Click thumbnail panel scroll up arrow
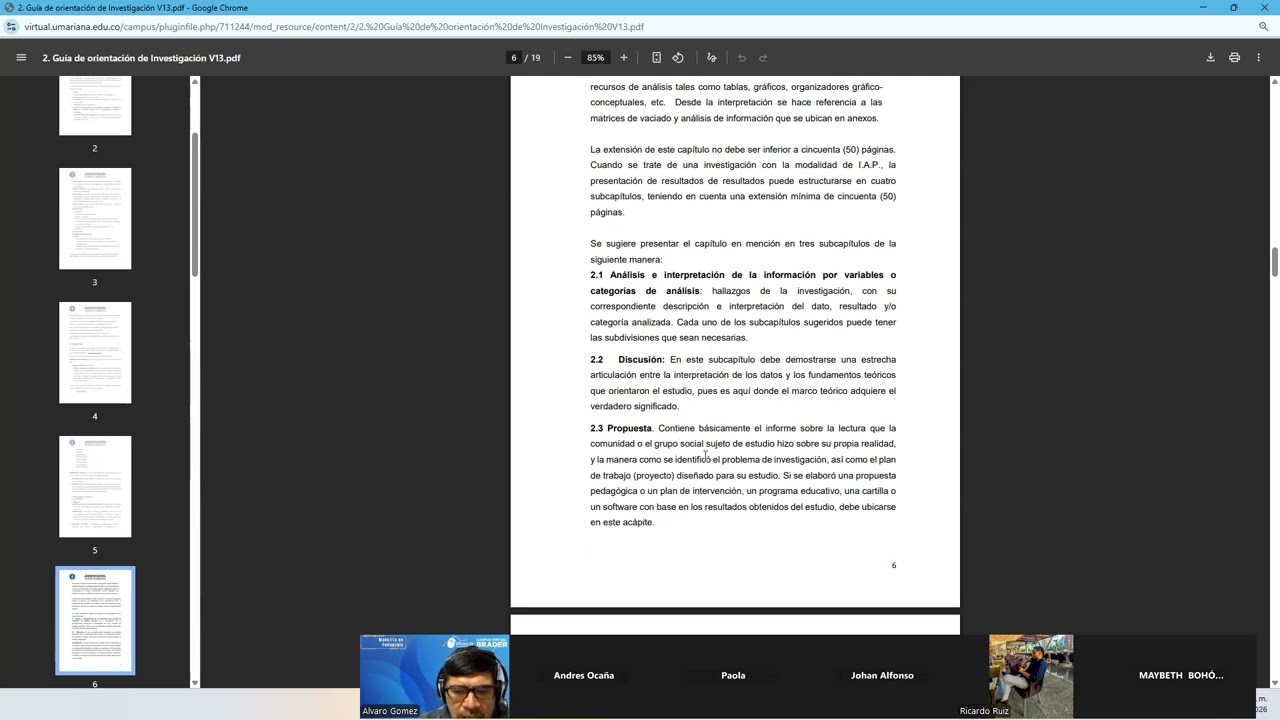 tap(195, 81)
